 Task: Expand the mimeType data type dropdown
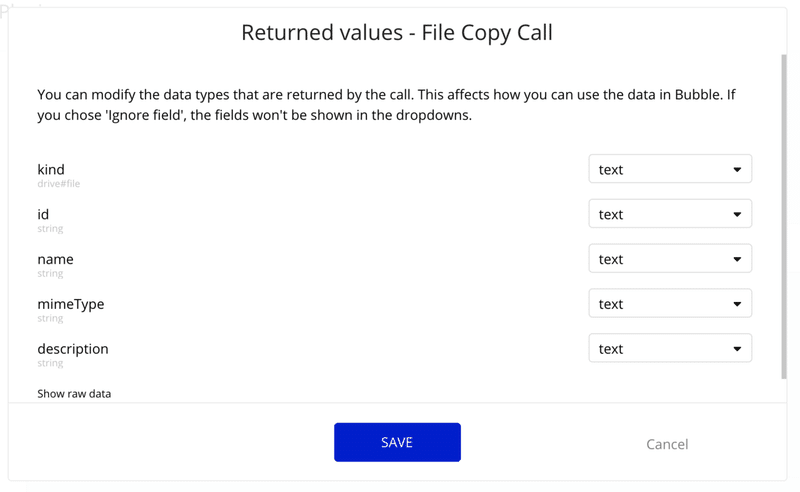670,304
